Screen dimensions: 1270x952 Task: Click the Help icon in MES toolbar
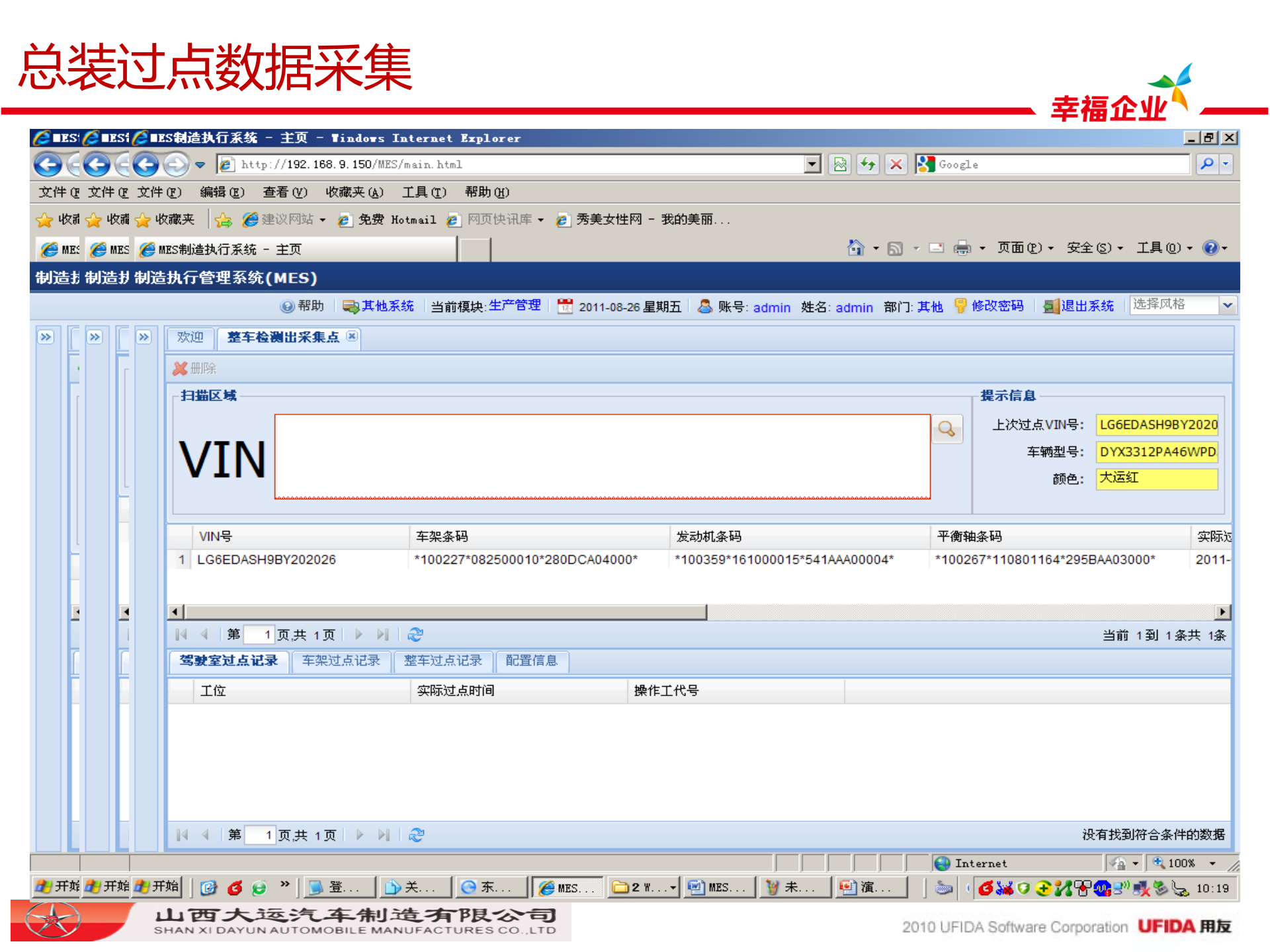coord(287,306)
